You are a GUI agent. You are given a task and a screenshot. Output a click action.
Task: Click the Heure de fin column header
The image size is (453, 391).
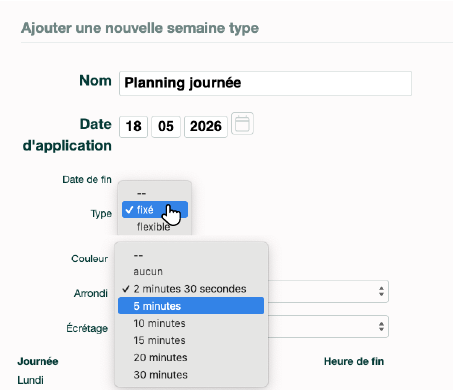pyautogui.click(x=354, y=361)
